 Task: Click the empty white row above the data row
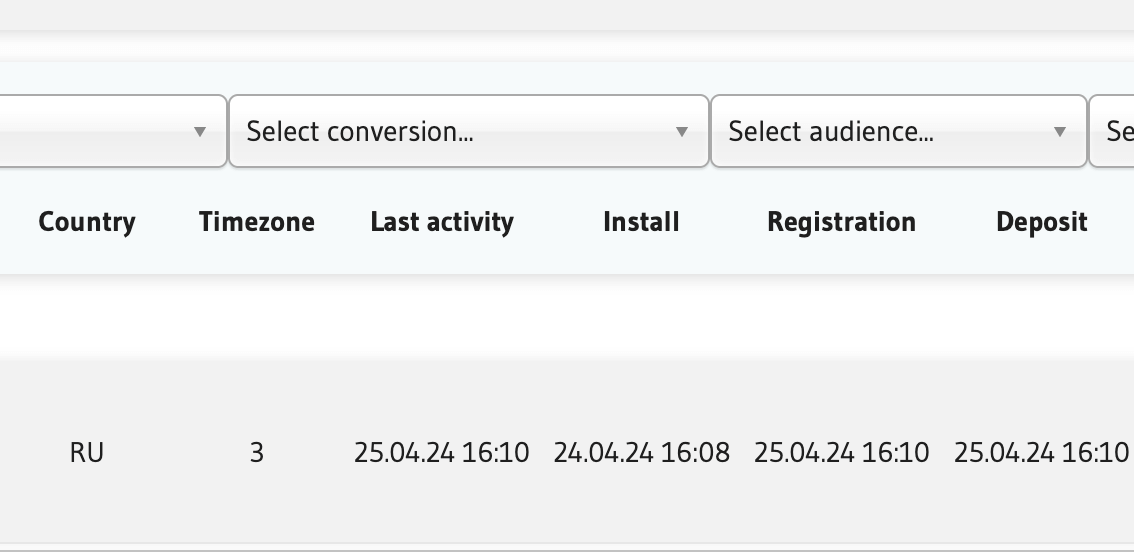pyautogui.click(x=567, y=315)
